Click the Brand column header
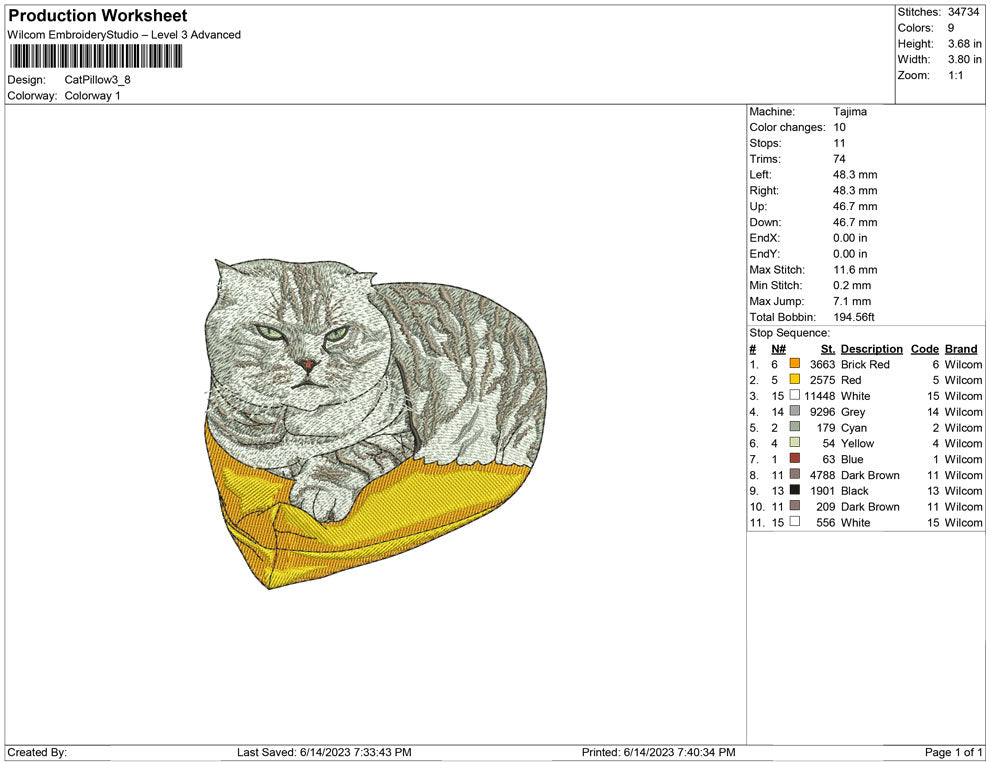Viewport: 990px width, 762px height. pos(961,349)
